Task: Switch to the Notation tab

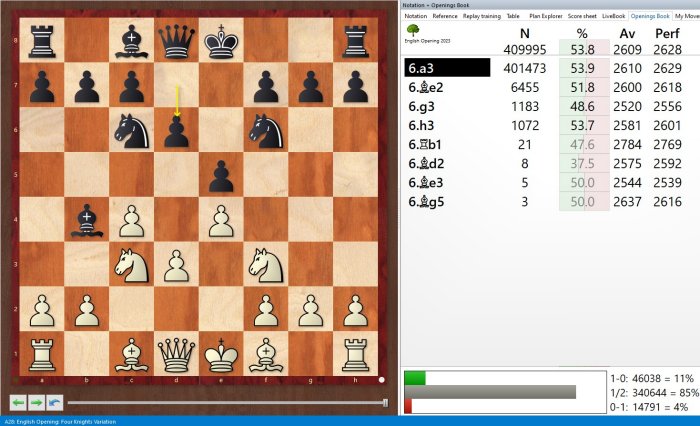Action: (x=415, y=16)
